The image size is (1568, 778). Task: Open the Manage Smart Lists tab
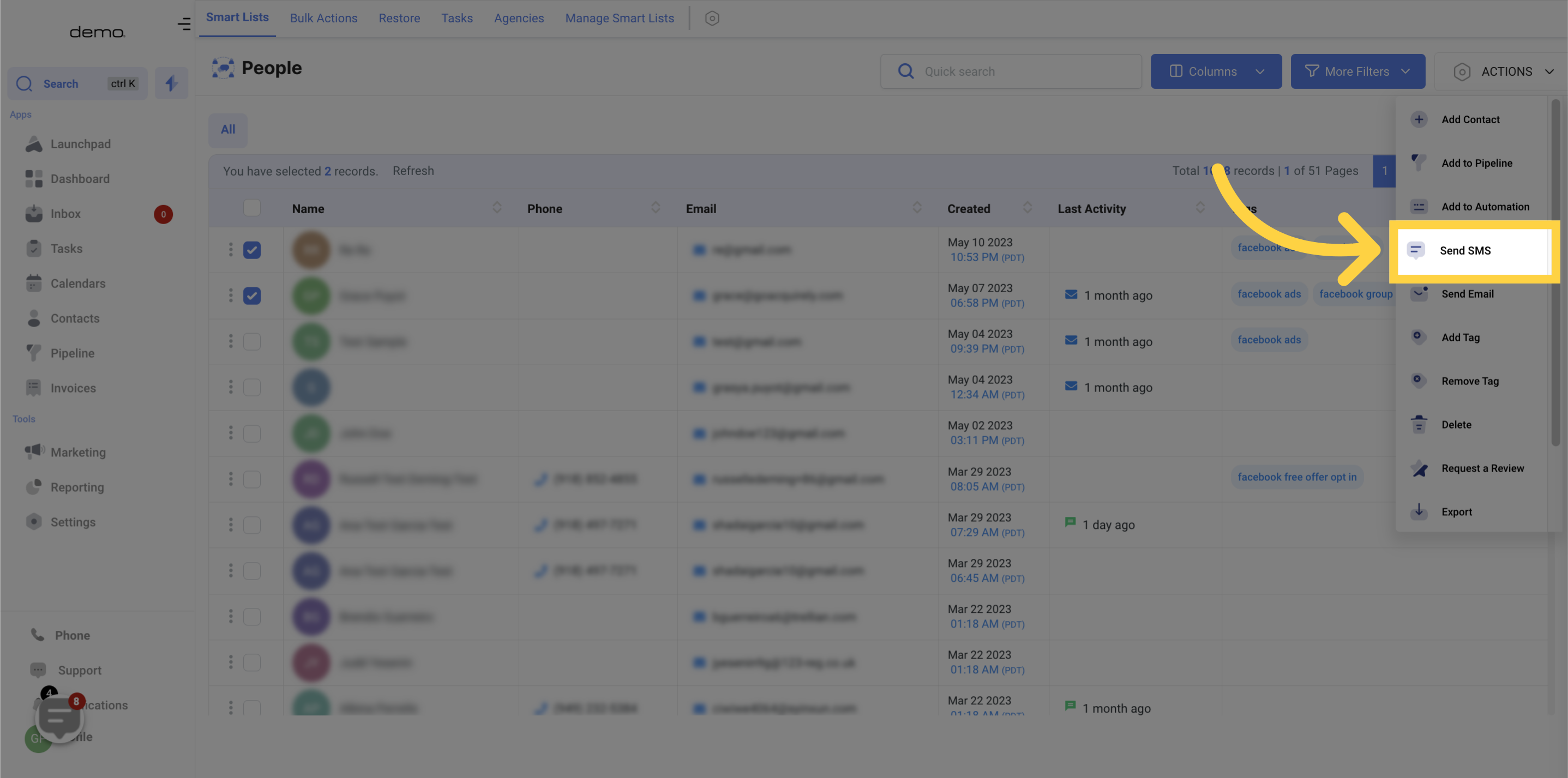pyautogui.click(x=619, y=18)
